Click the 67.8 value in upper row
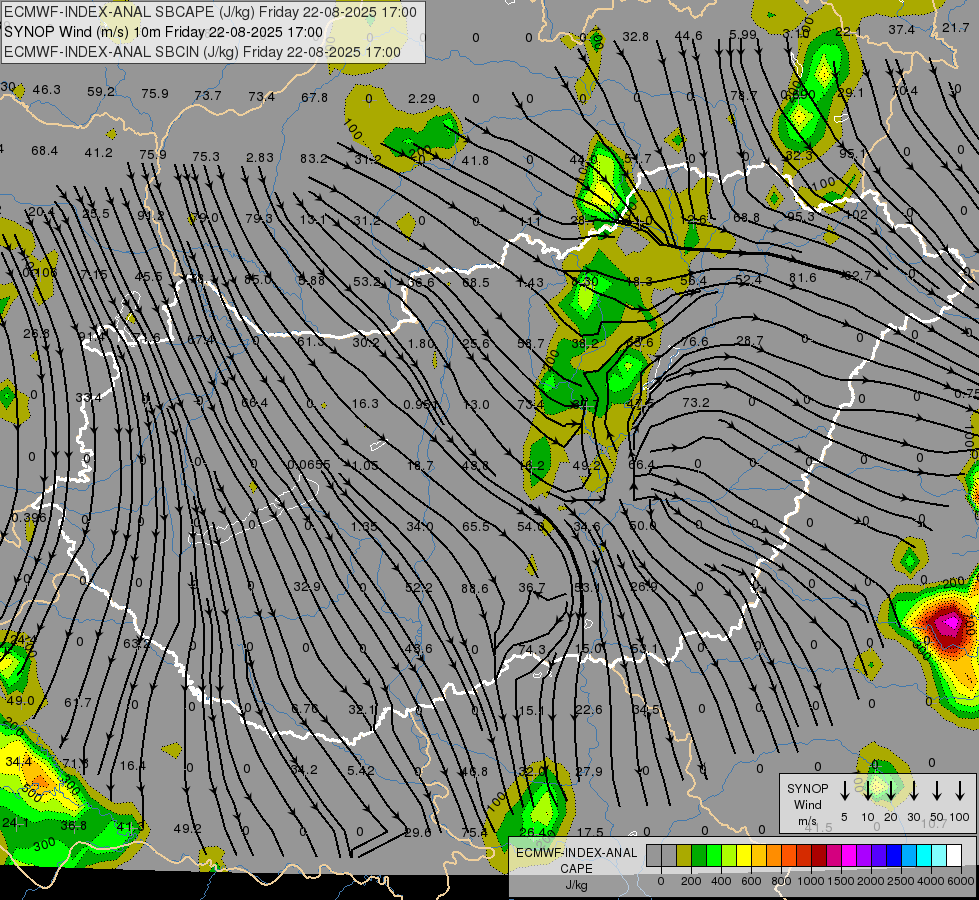Screen dimensions: 979x900 (314, 98)
